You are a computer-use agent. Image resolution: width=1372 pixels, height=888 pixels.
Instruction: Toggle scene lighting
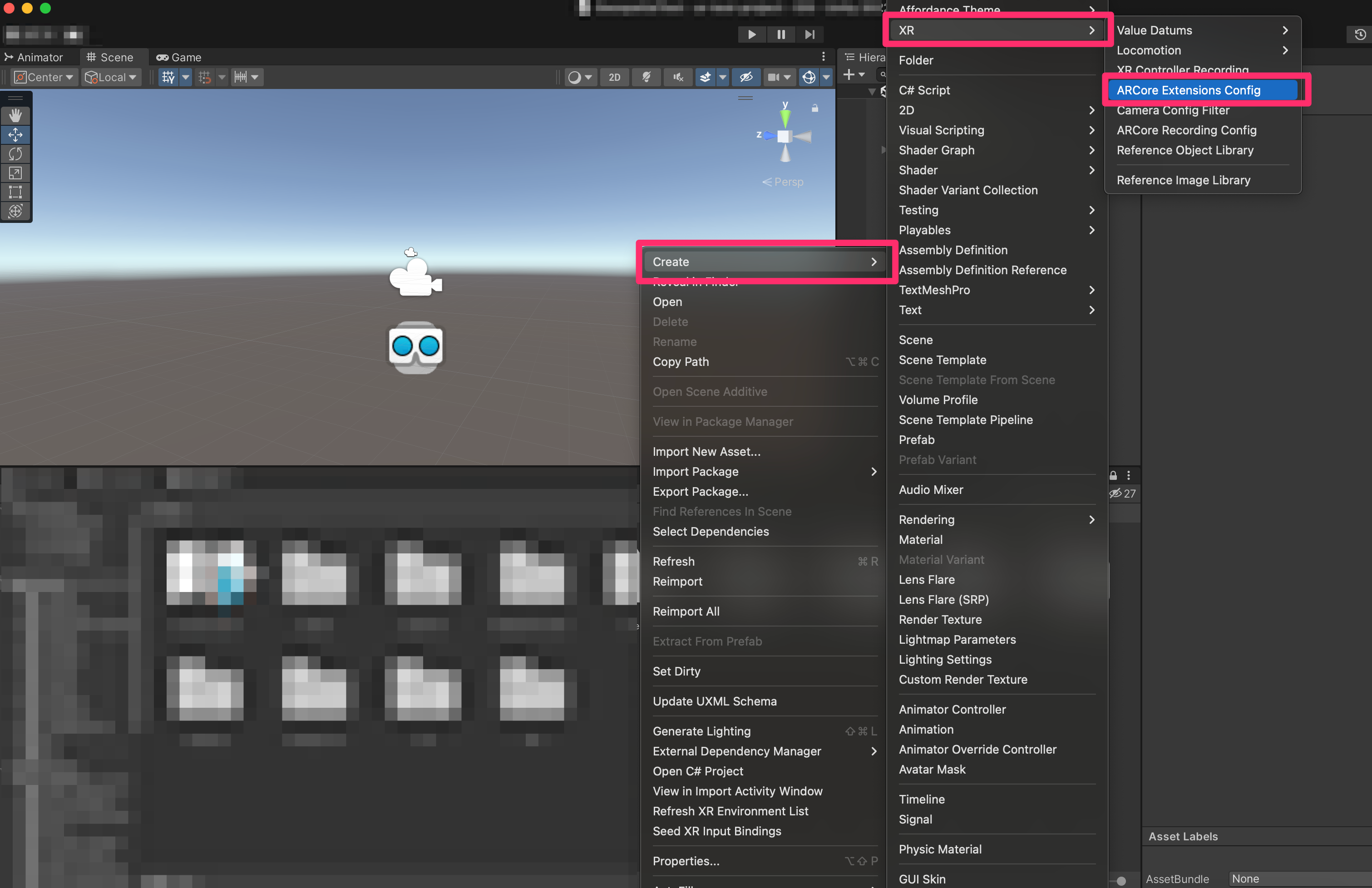click(646, 77)
